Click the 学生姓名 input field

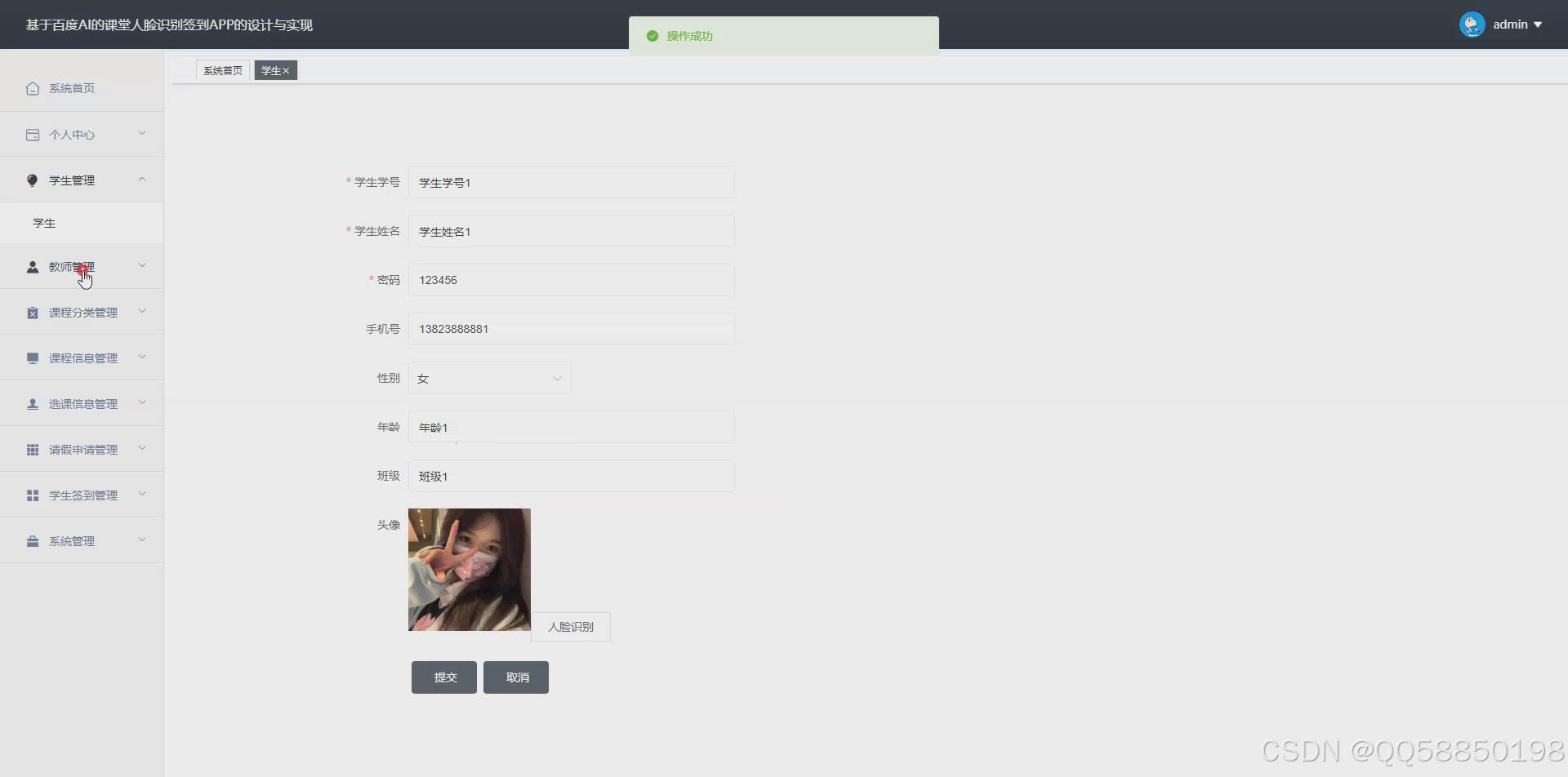(x=571, y=231)
